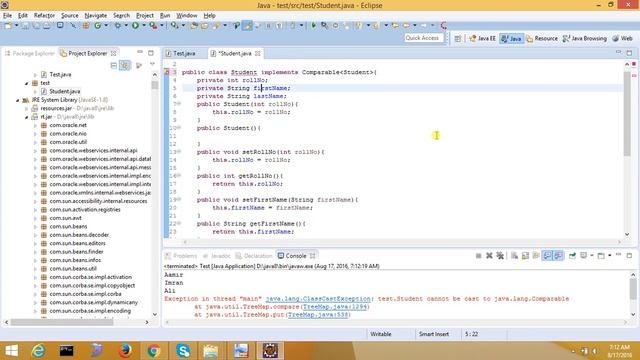The width and height of the screenshot is (640, 360).
Task: Close the Student.java editor tab
Action: tap(258, 53)
